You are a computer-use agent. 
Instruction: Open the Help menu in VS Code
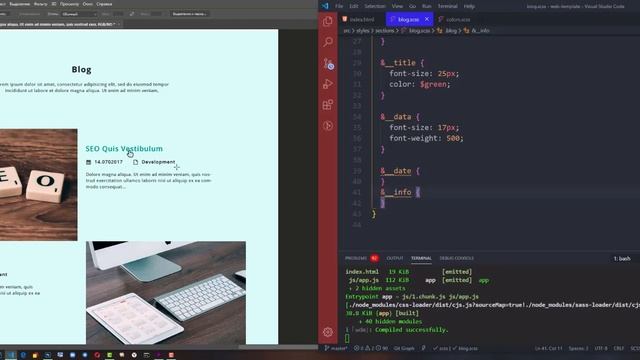(x=469, y=6)
